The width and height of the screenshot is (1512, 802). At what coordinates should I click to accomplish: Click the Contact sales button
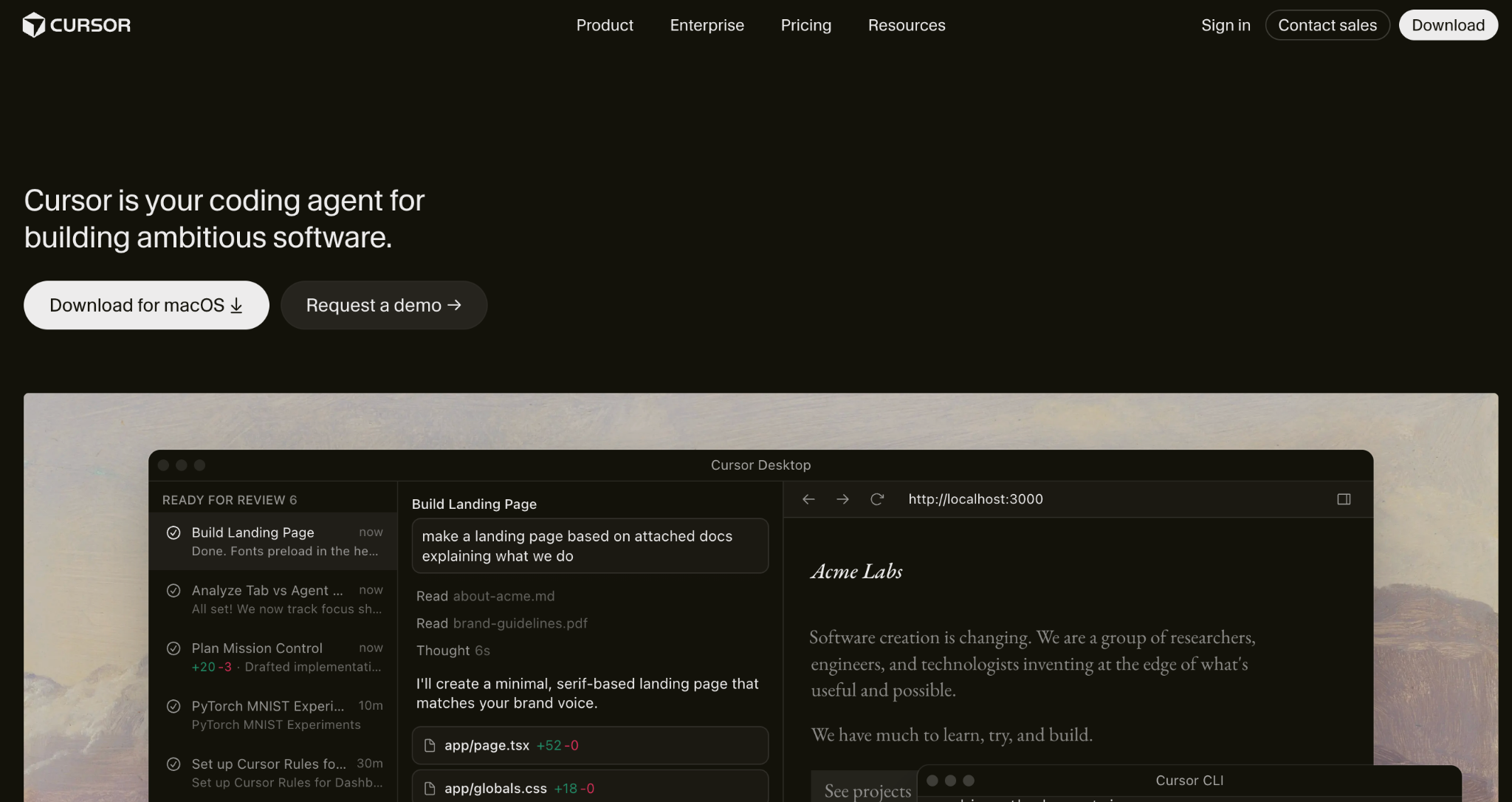coord(1327,25)
